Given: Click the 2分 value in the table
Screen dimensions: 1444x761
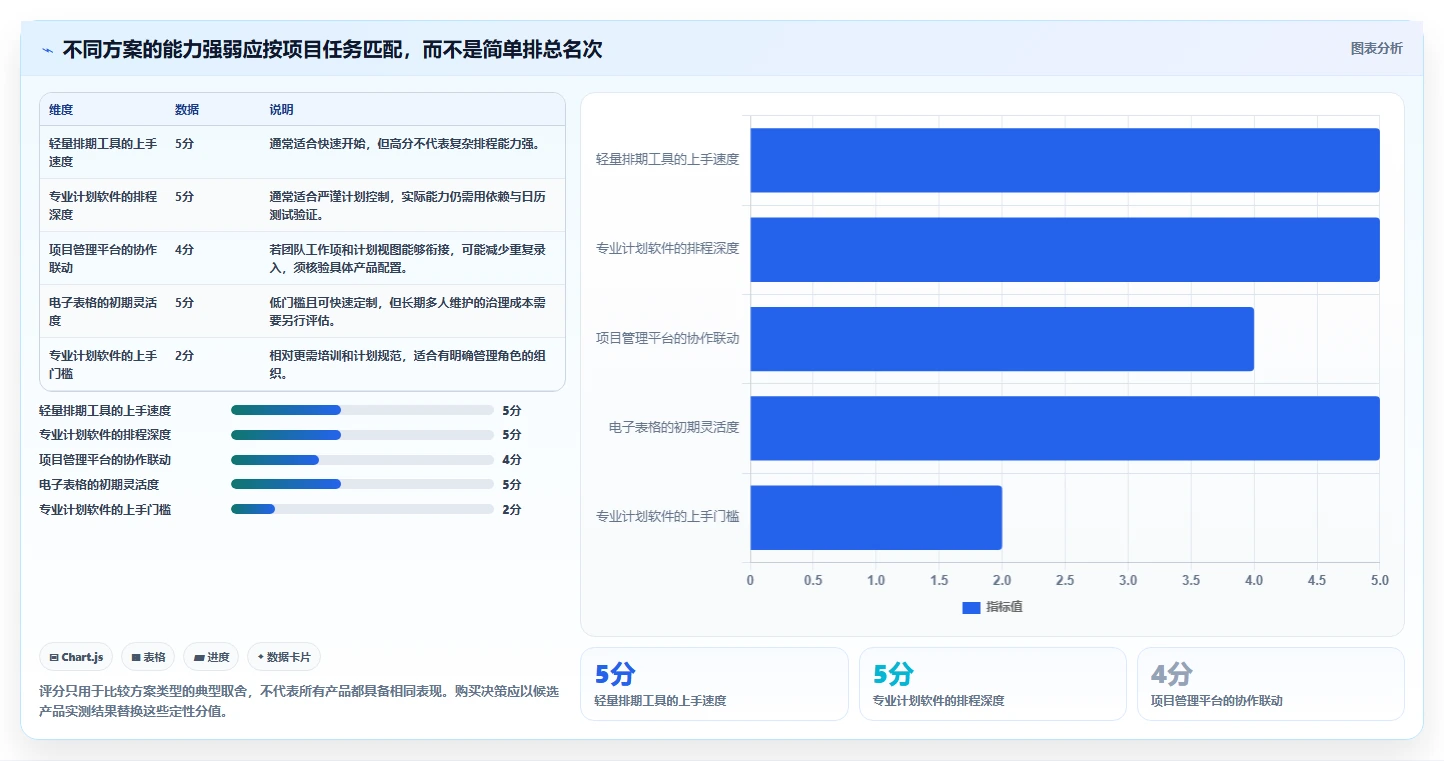Looking at the screenshot, I should 184,355.
